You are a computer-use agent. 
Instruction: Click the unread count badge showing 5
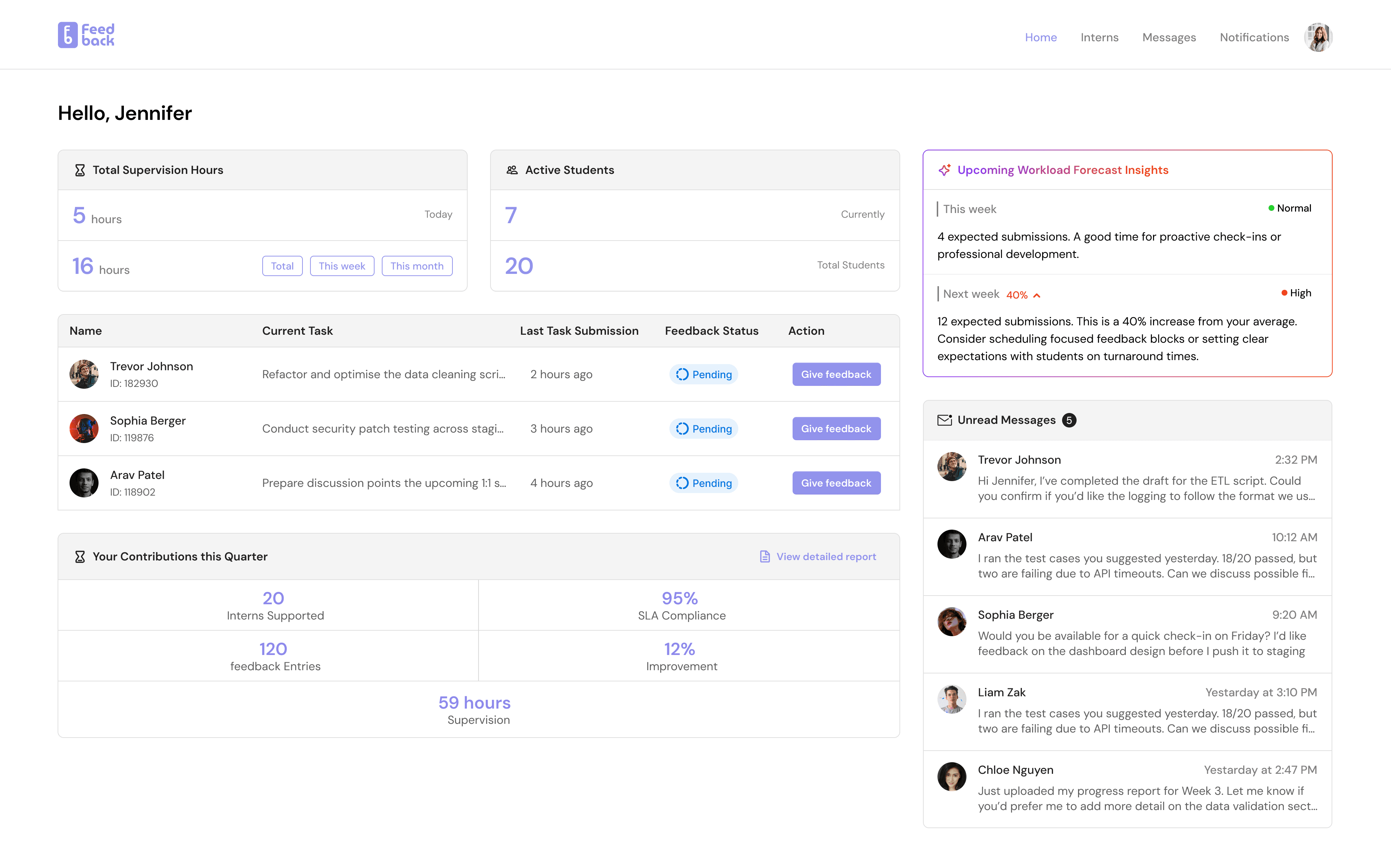pos(1069,420)
